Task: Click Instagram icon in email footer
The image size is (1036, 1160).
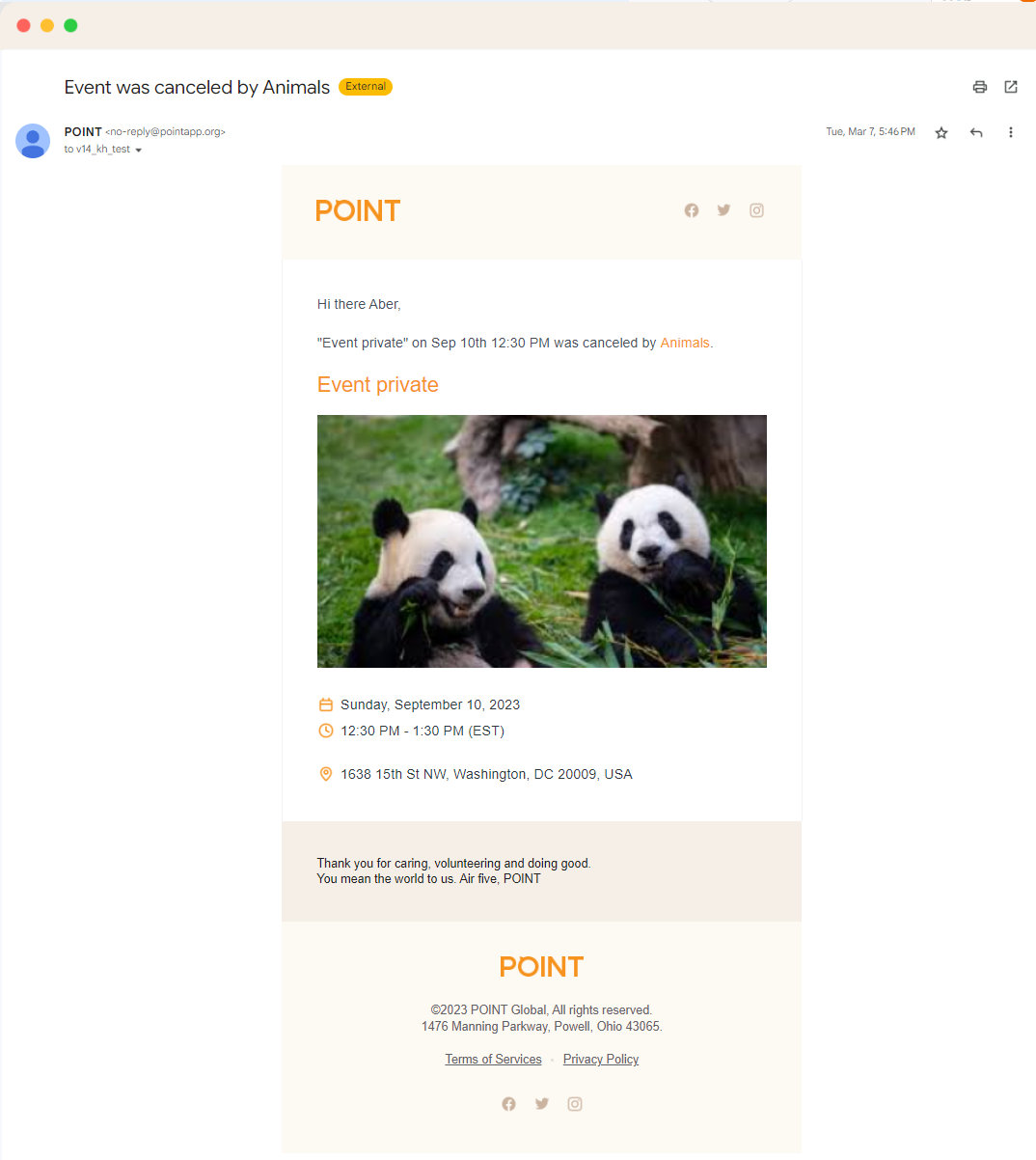Action: (x=575, y=1104)
